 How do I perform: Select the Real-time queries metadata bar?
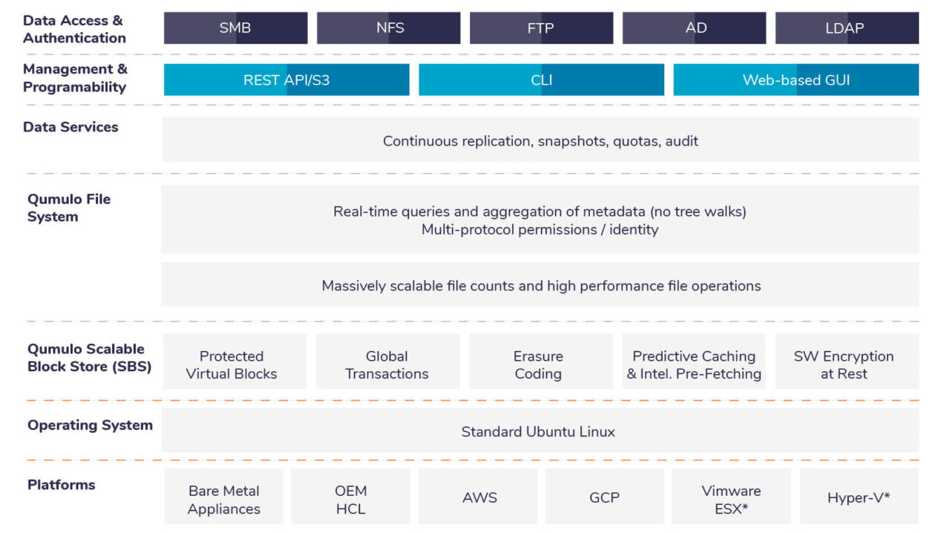pyautogui.click(x=540, y=220)
